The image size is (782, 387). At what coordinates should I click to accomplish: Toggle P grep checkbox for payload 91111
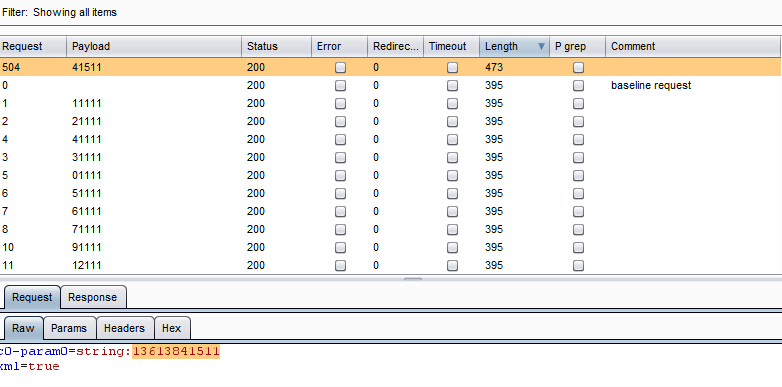click(x=579, y=247)
